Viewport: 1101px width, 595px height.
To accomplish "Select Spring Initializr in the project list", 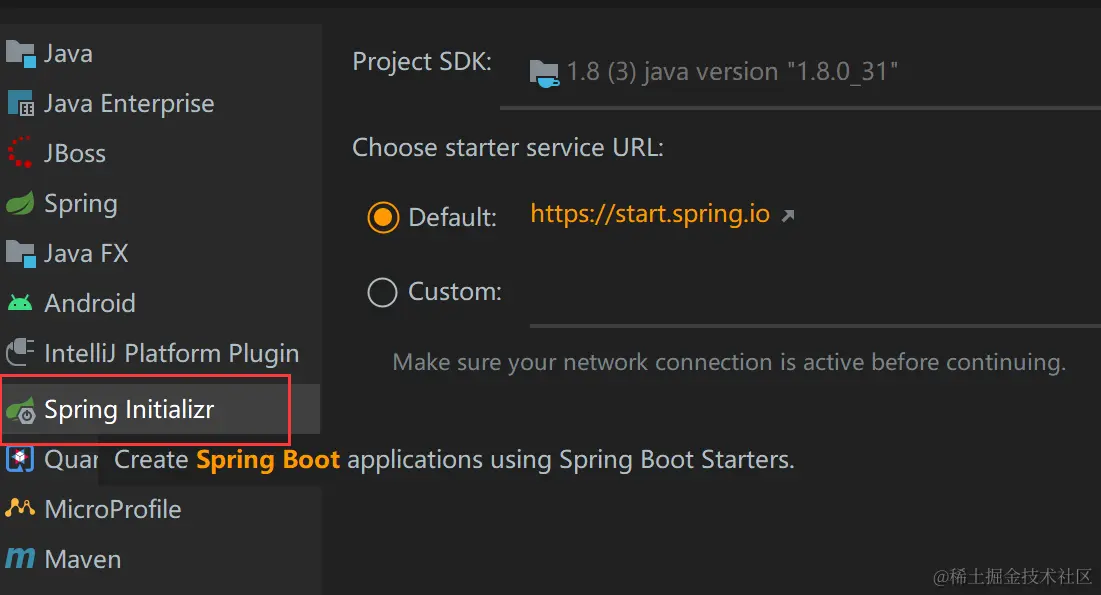I will click(x=129, y=410).
